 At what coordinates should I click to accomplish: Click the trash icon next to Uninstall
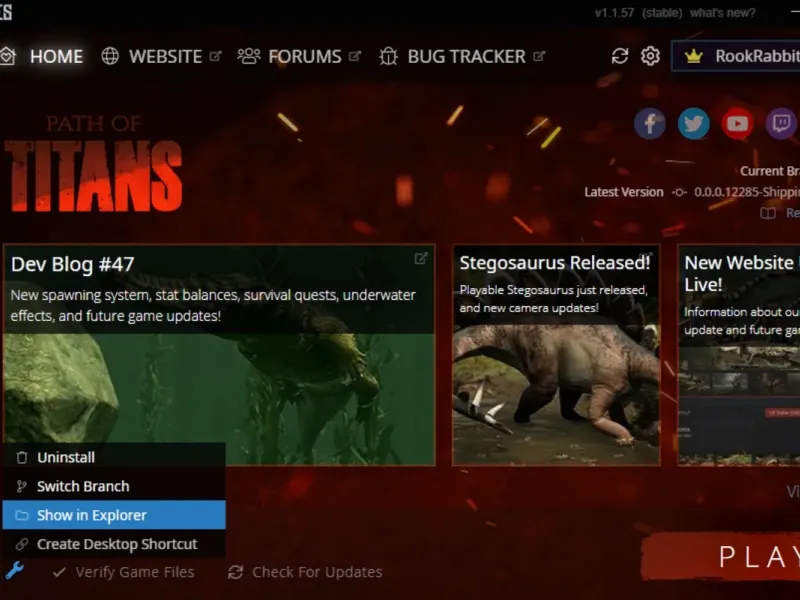(x=21, y=457)
